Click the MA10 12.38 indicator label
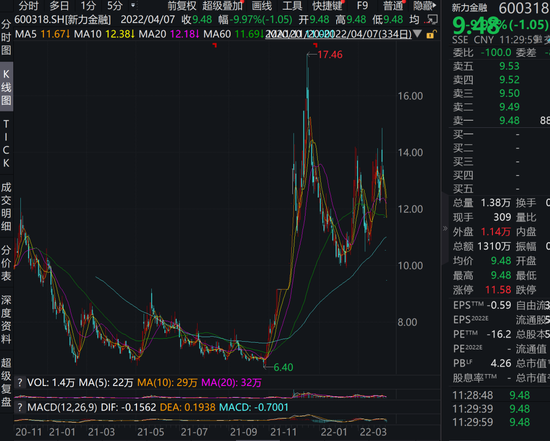Image resolution: width=550 pixels, height=441 pixels. (105, 34)
